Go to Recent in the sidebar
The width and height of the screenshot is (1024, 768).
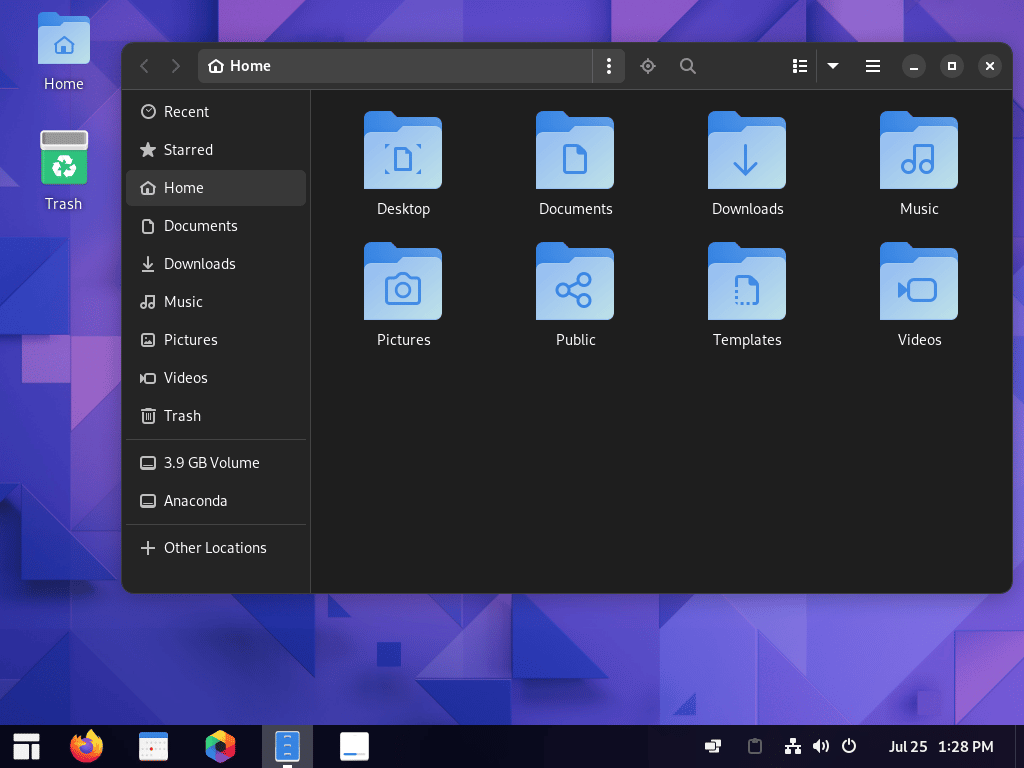(216, 112)
